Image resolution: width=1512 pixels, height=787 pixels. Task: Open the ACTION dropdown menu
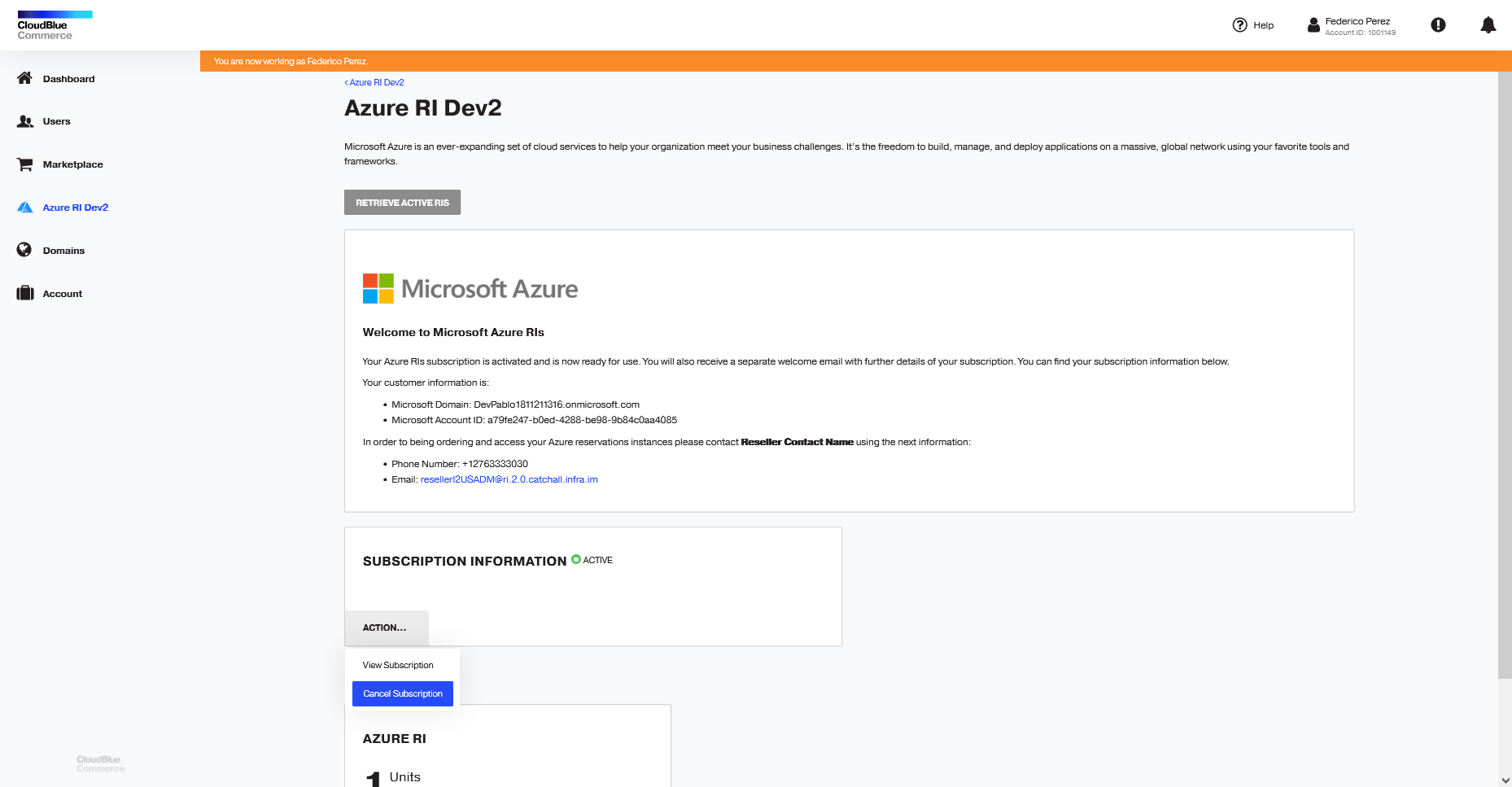[386, 627]
